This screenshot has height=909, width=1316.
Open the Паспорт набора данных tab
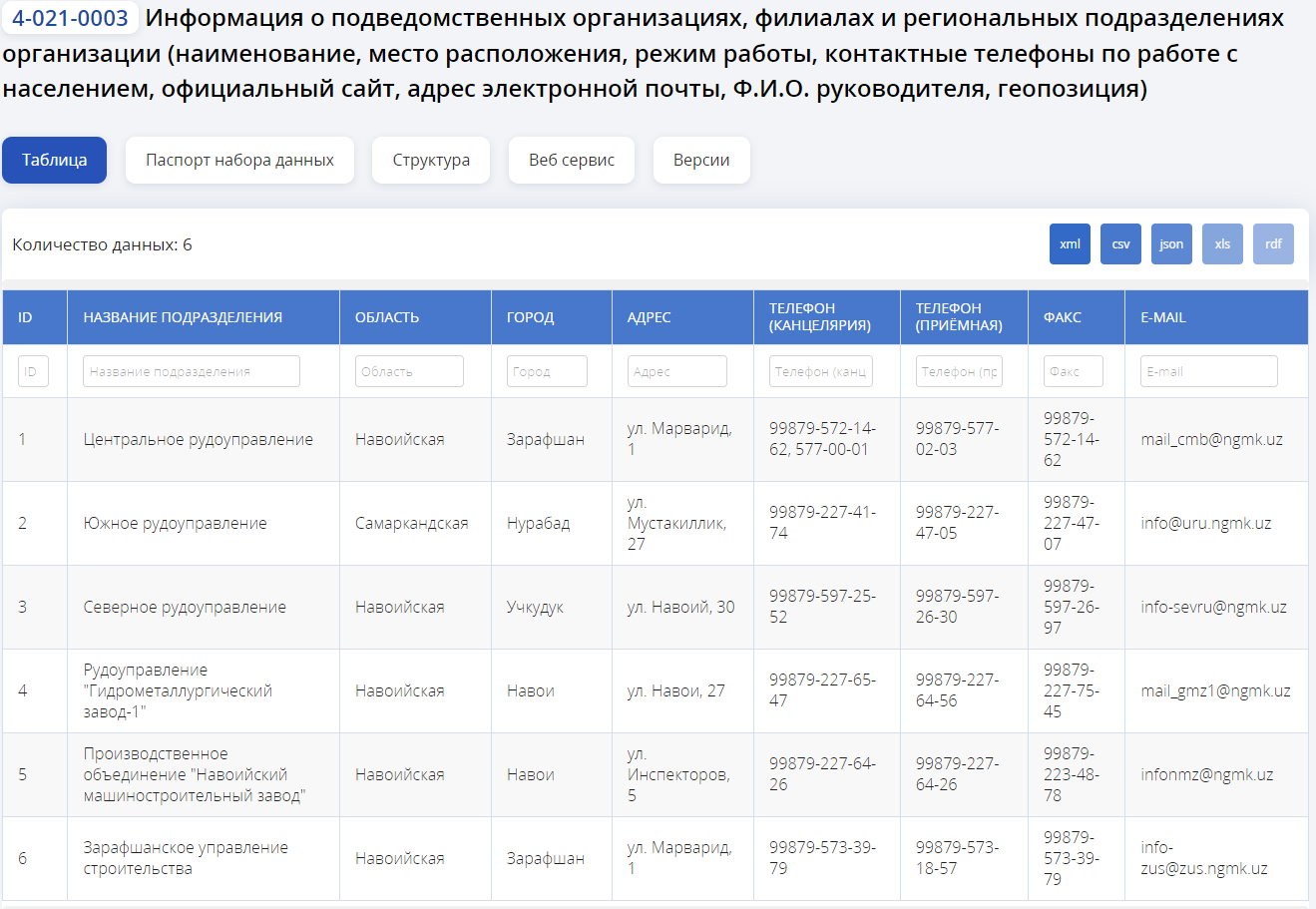click(x=239, y=161)
